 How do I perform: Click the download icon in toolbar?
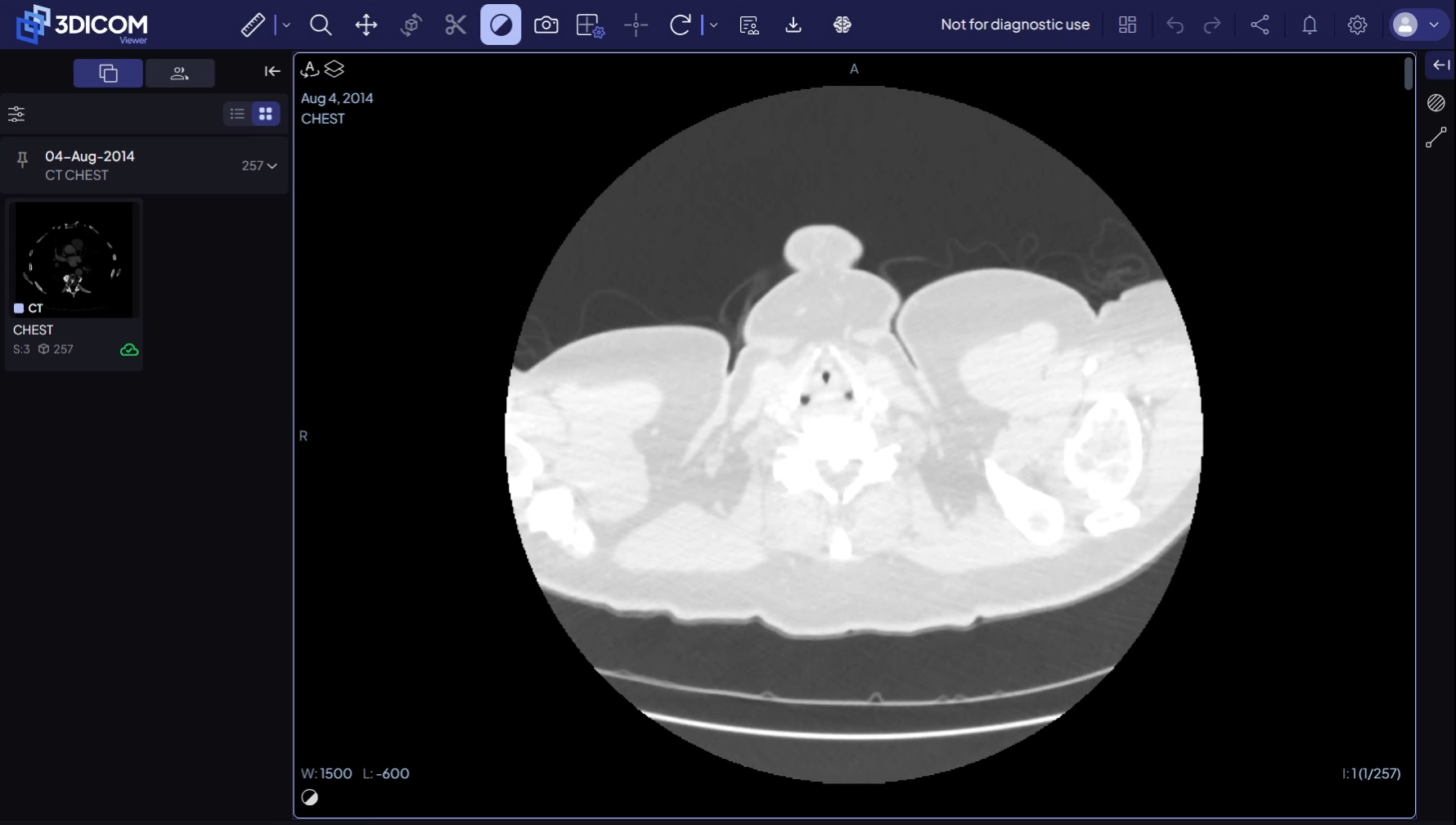793,25
